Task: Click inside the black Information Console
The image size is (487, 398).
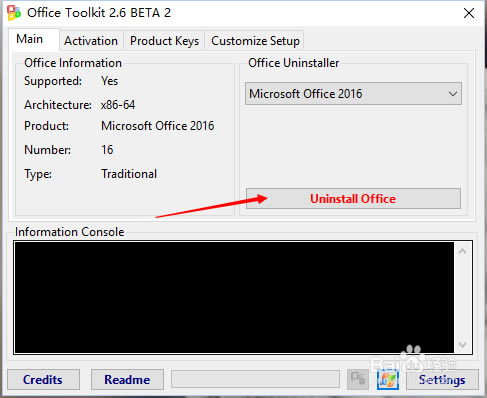Action: pos(234,297)
